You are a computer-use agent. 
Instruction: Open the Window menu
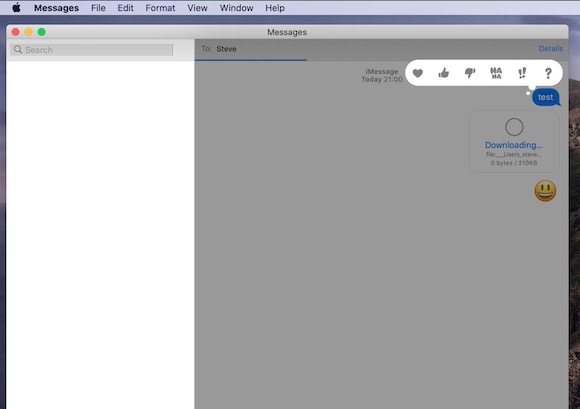[236, 8]
